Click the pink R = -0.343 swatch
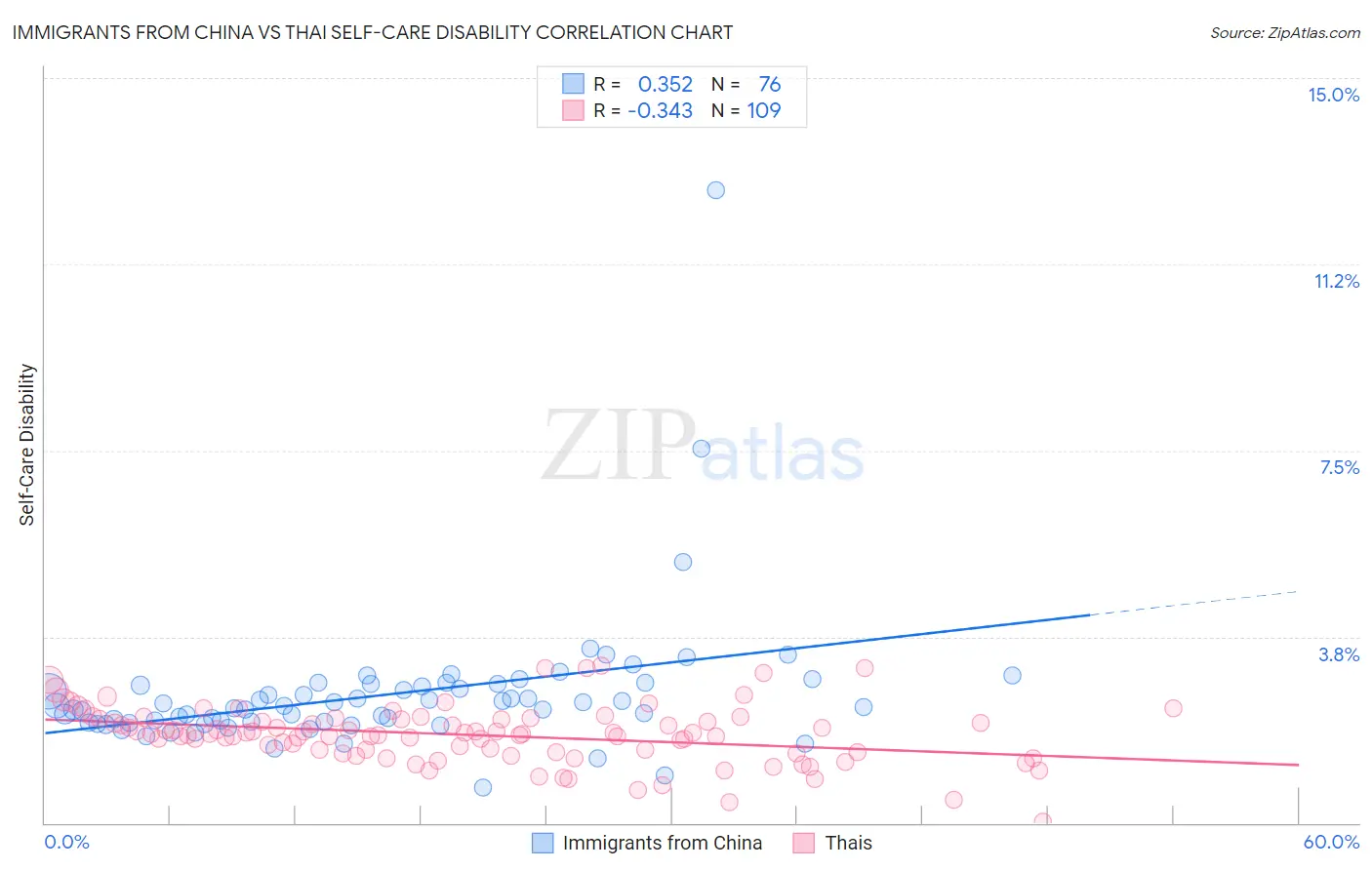 click(x=573, y=110)
